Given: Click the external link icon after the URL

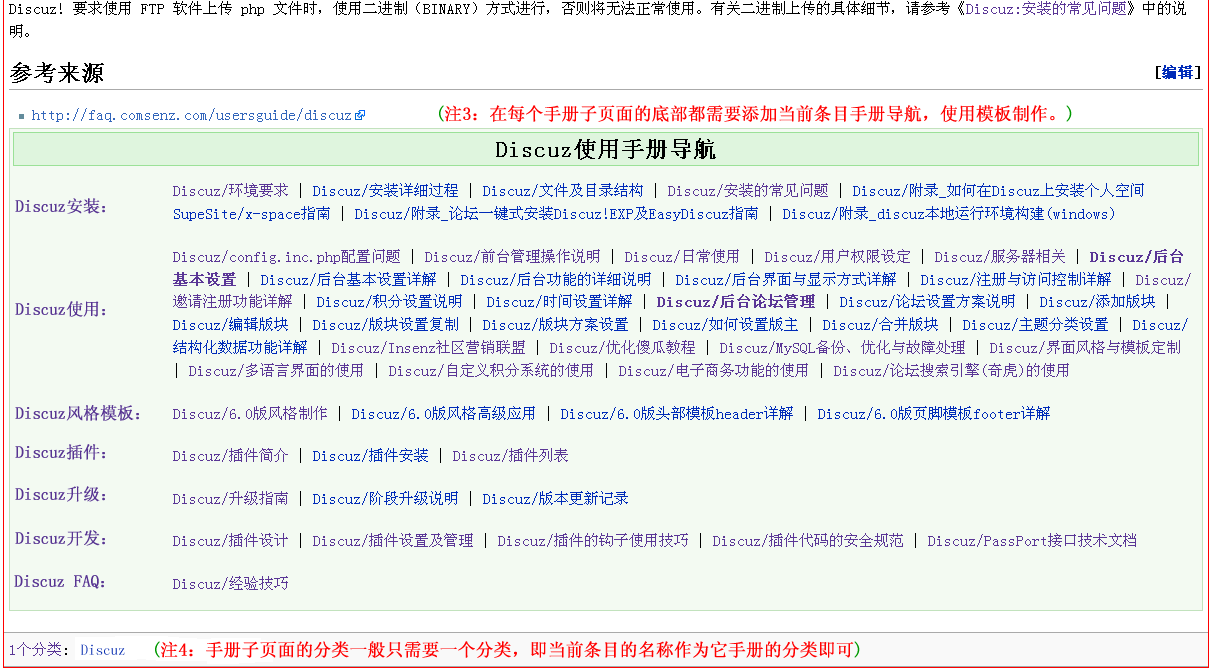Looking at the screenshot, I should [361, 115].
